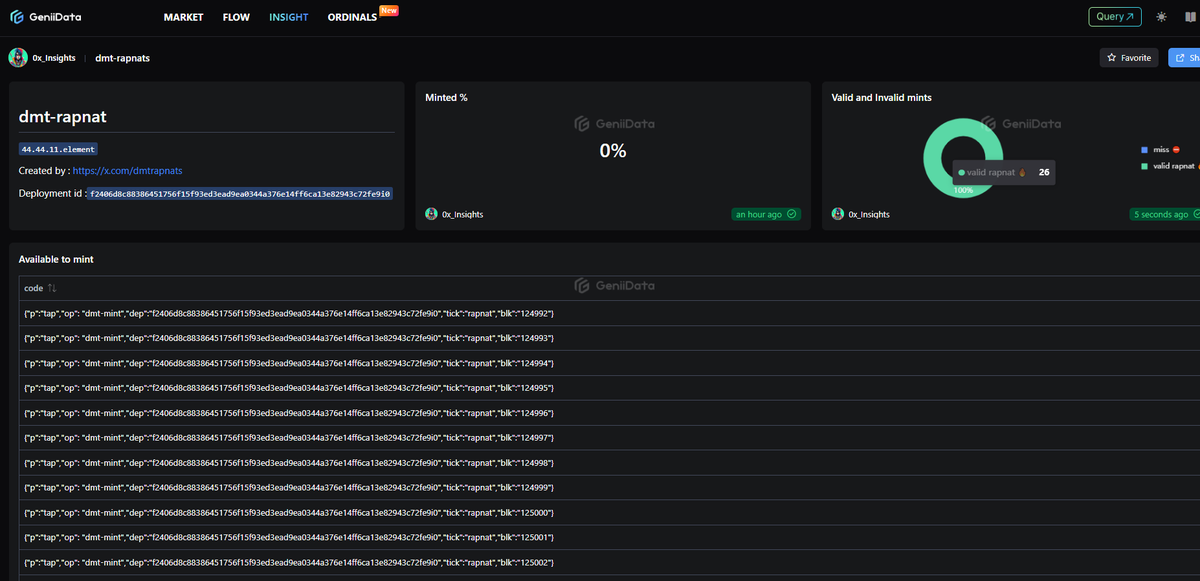This screenshot has width=1200, height=581.
Task: Click the '5 seconds ago' refresh badge
Action: [x=1165, y=214]
